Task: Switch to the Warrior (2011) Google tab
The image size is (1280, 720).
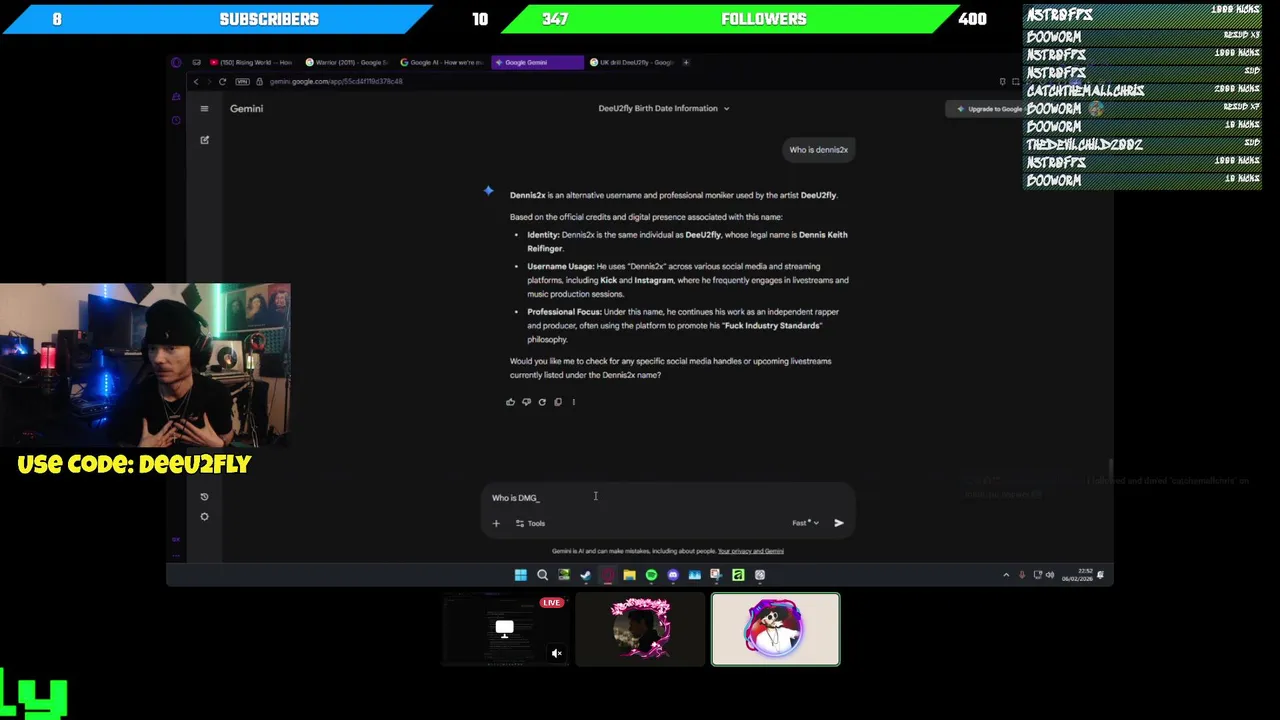Action: click(x=347, y=62)
